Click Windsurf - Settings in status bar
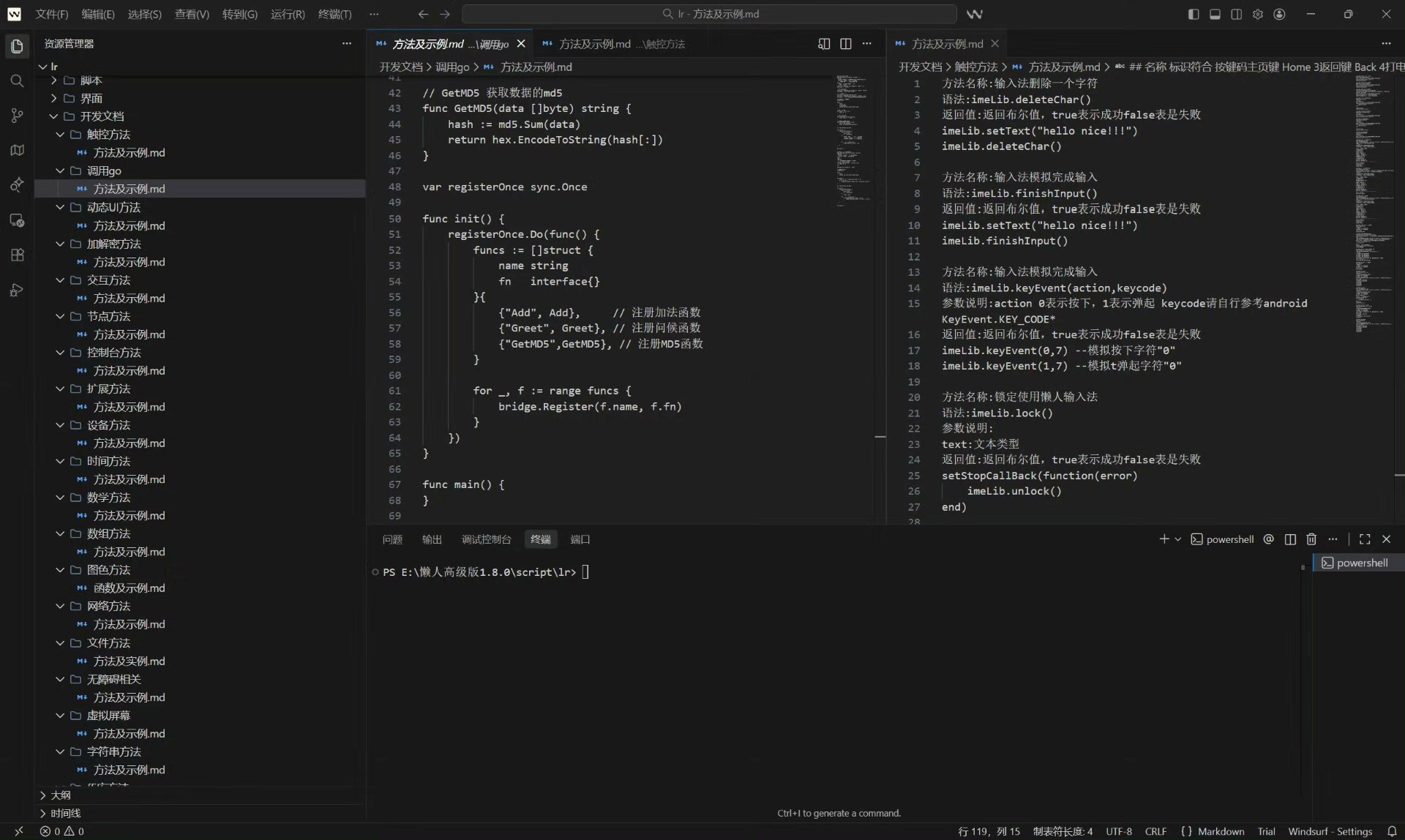The height and width of the screenshot is (840, 1405). click(1330, 831)
